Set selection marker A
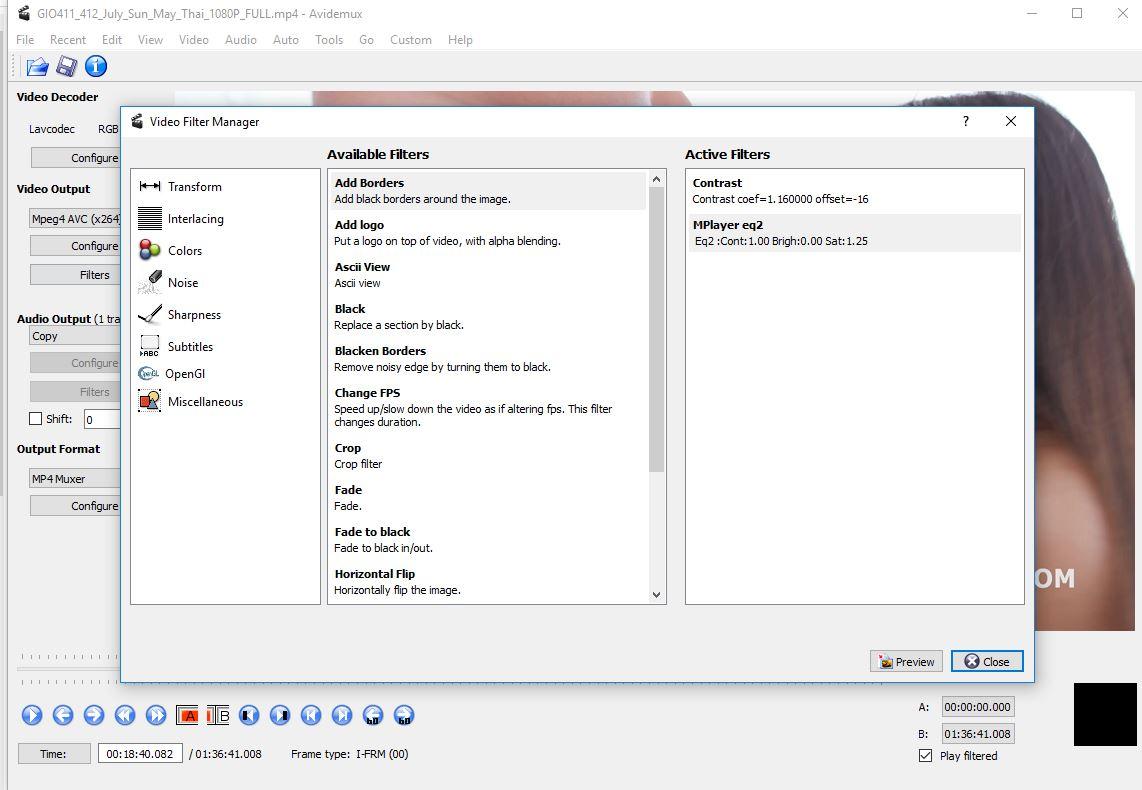Screen dimensions: 1142x790 tap(187, 715)
